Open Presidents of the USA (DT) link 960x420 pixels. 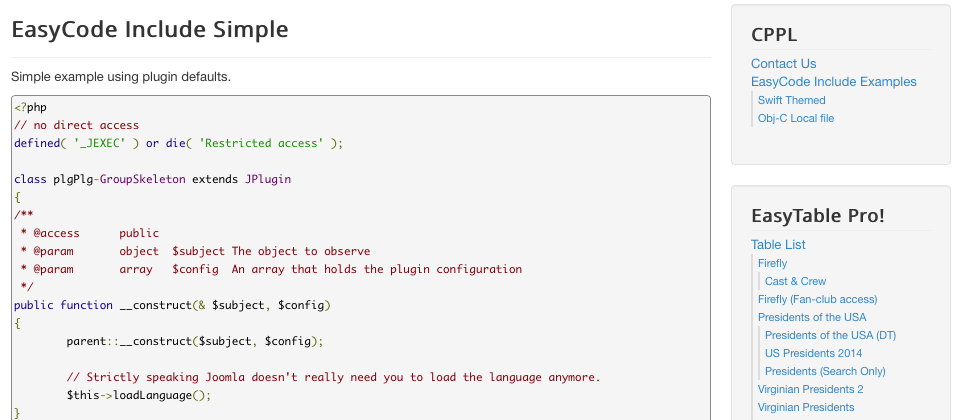pyautogui.click(x=830, y=336)
